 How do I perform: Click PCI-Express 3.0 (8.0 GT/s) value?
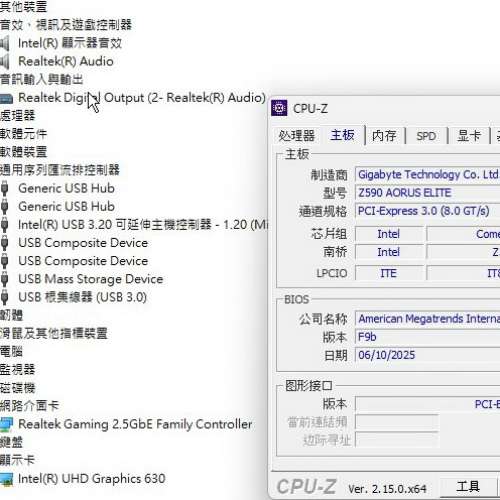[428, 211]
